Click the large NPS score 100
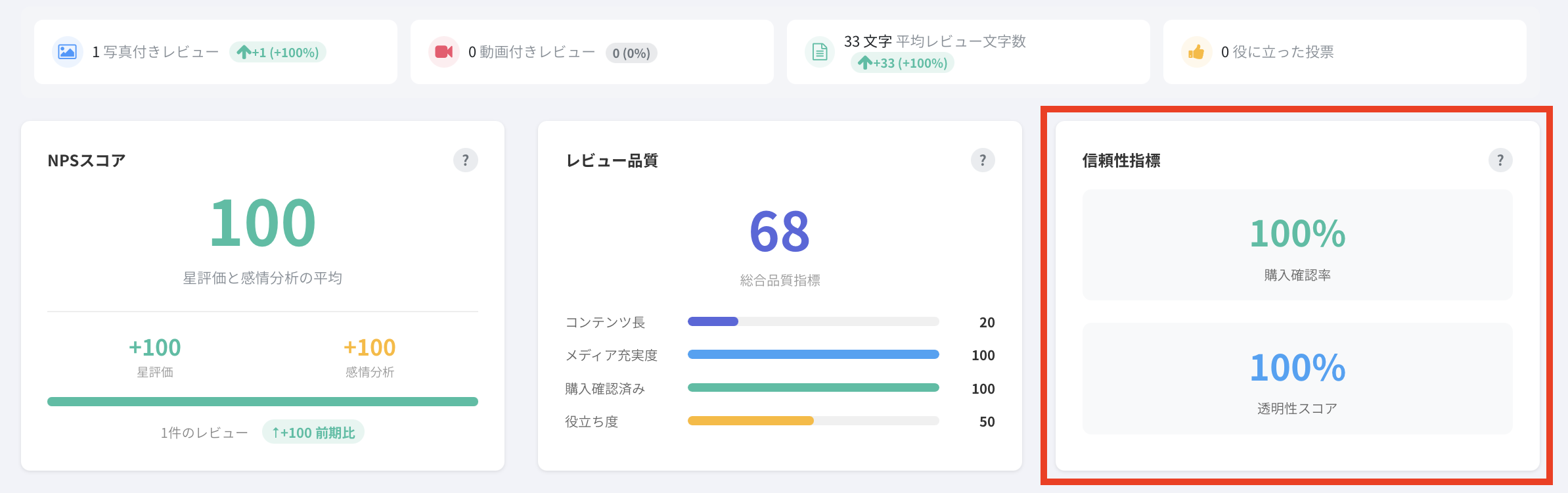The width and height of the screenshot is (1568, 493). [263, 223]
